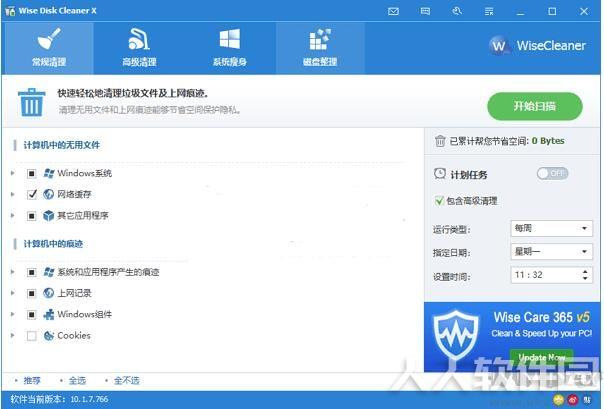The width and height of the screenshot is (604, 409).
Task: Click the 0 Bytes saved value
Action: [548, 141]
